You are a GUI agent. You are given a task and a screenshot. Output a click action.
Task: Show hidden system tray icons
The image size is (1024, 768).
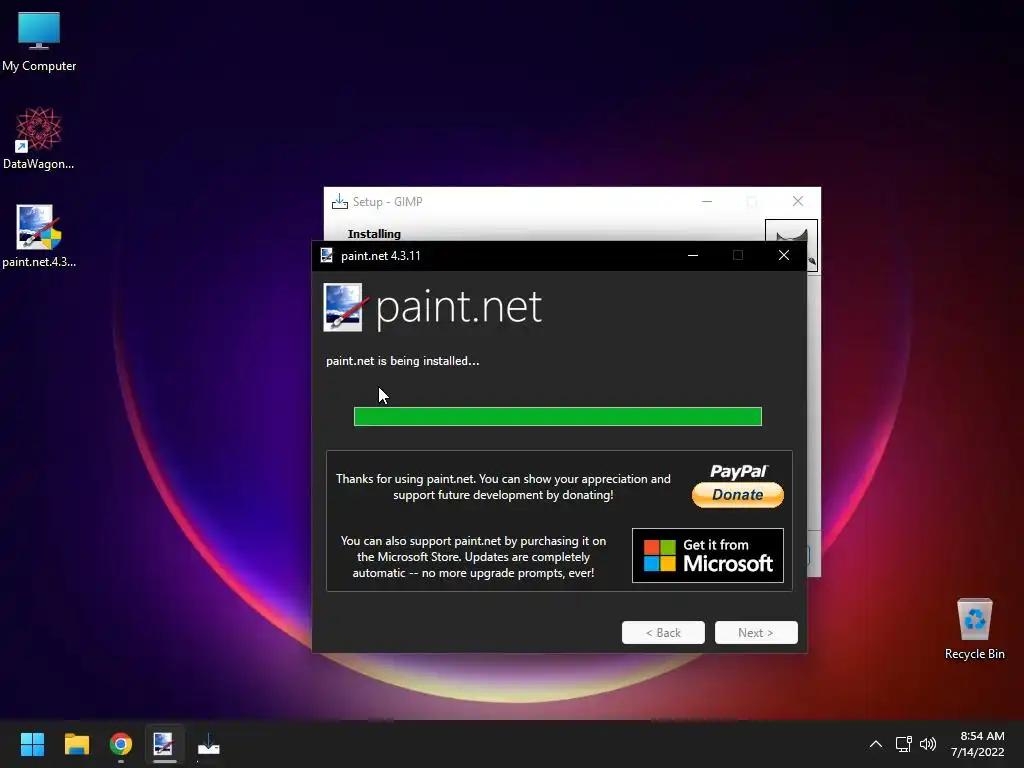coord(876,744)
